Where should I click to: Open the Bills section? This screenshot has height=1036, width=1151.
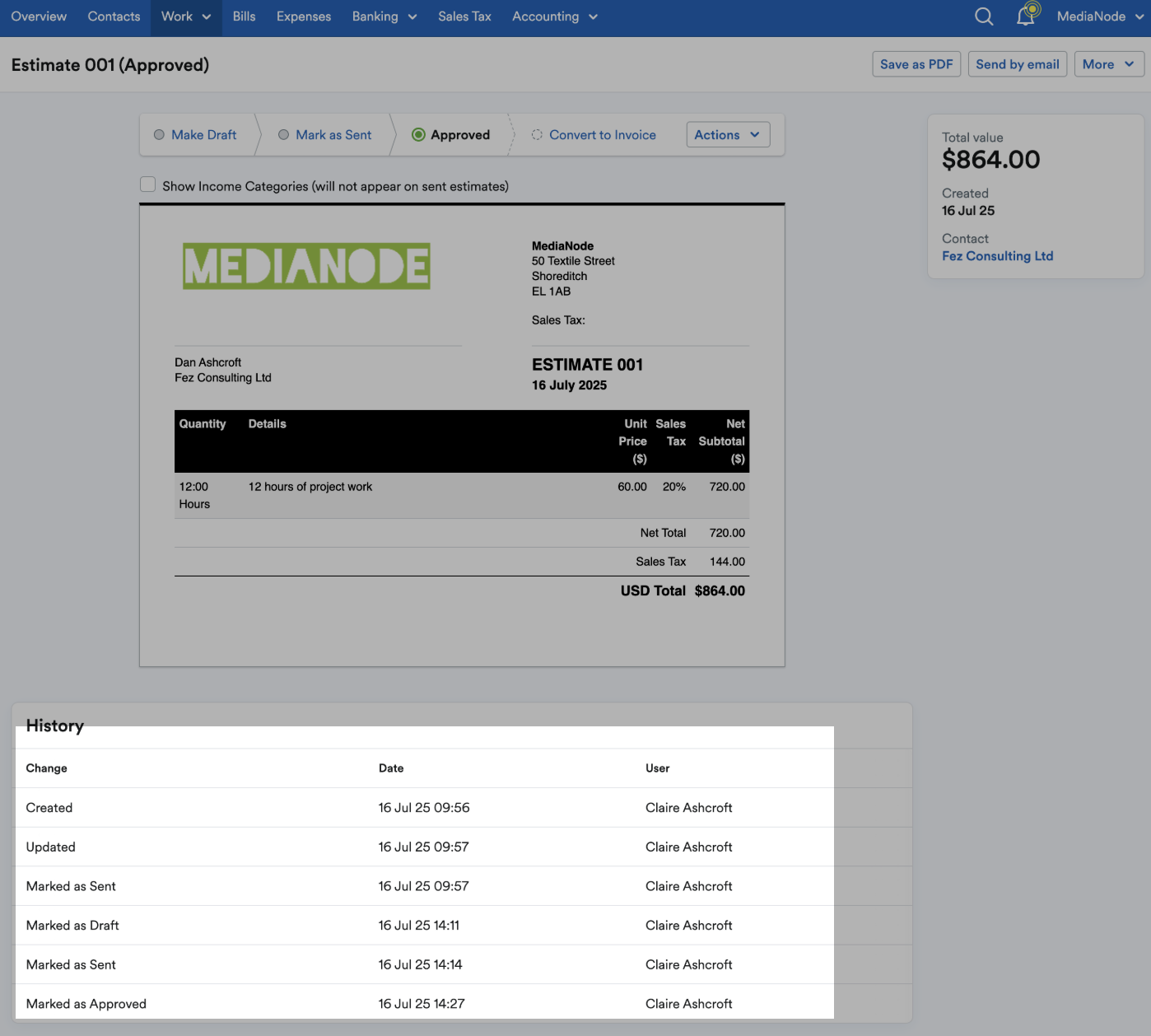(244, 16)
